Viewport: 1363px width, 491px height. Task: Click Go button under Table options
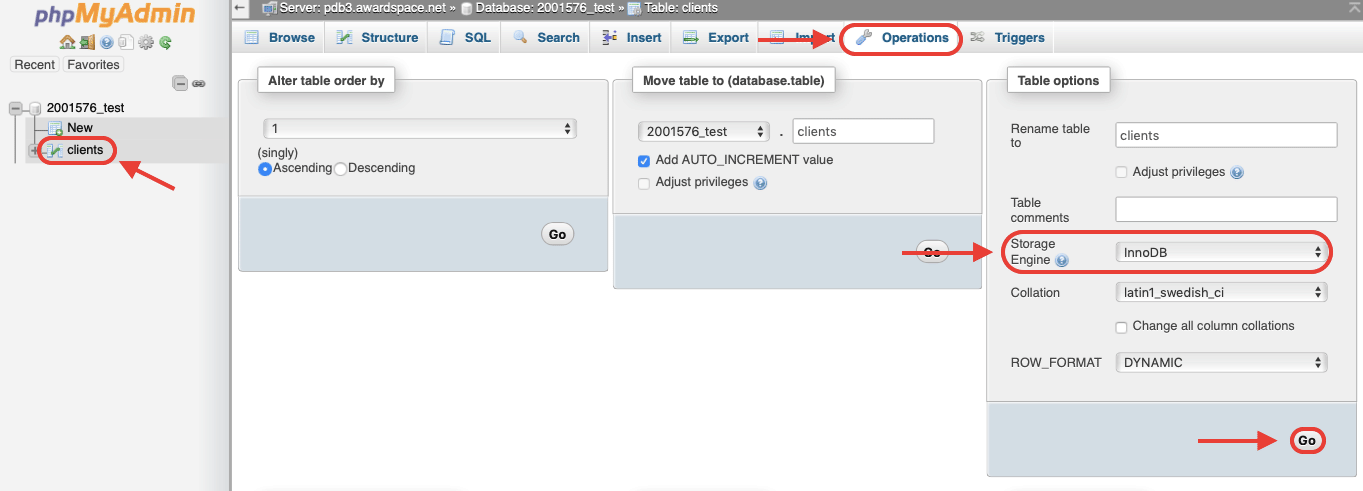pos(1306,440)
